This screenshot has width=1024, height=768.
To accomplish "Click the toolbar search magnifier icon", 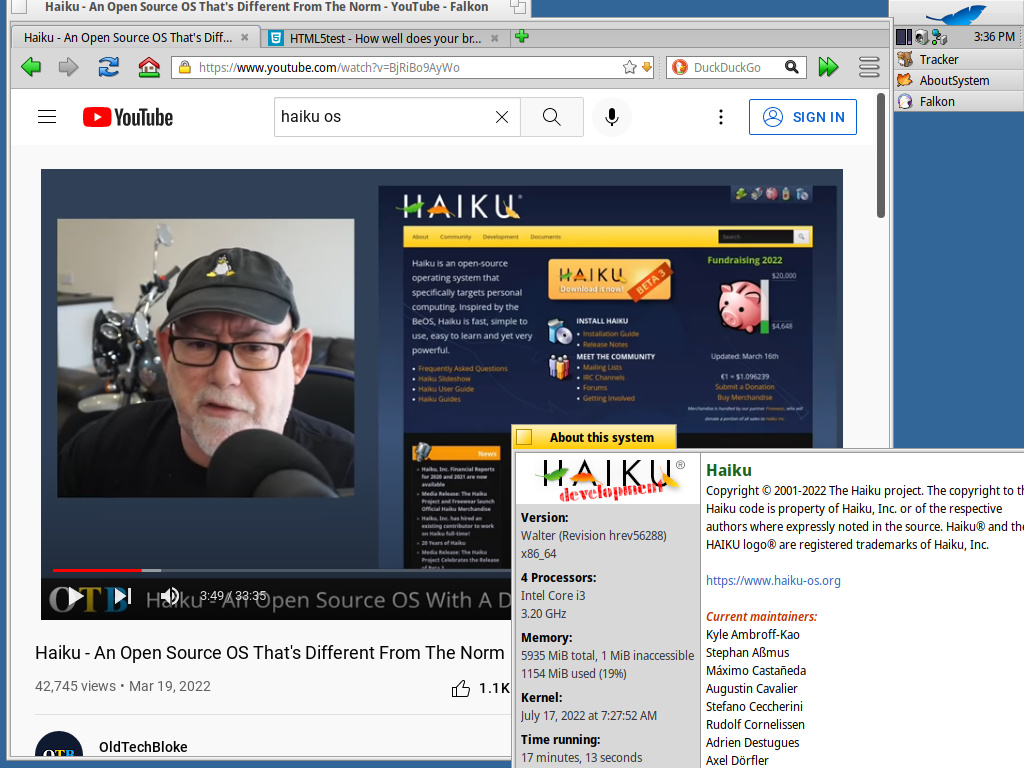I will (792, 67).
